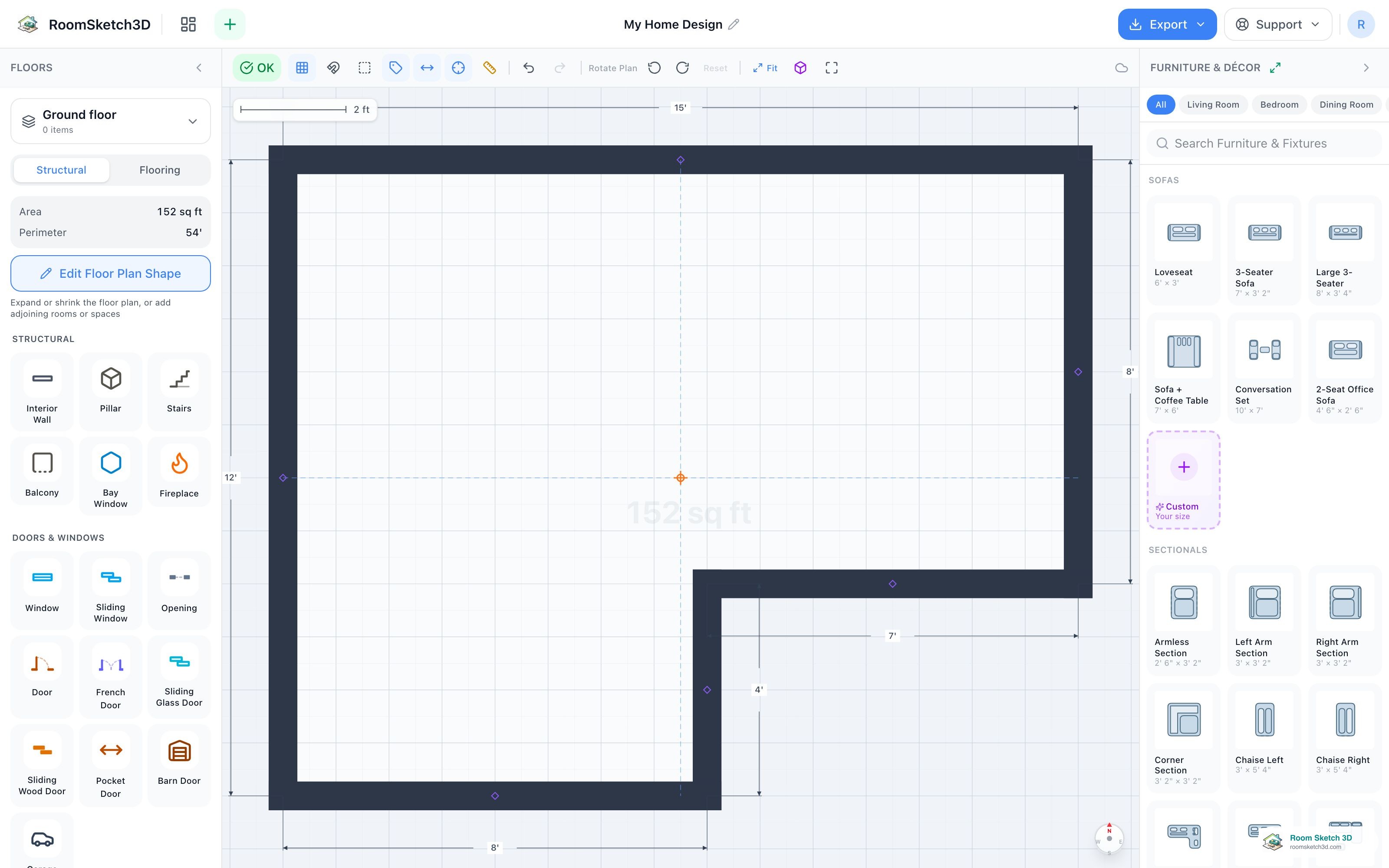
Task: Fit the plan to view
Action: [765, 68]
